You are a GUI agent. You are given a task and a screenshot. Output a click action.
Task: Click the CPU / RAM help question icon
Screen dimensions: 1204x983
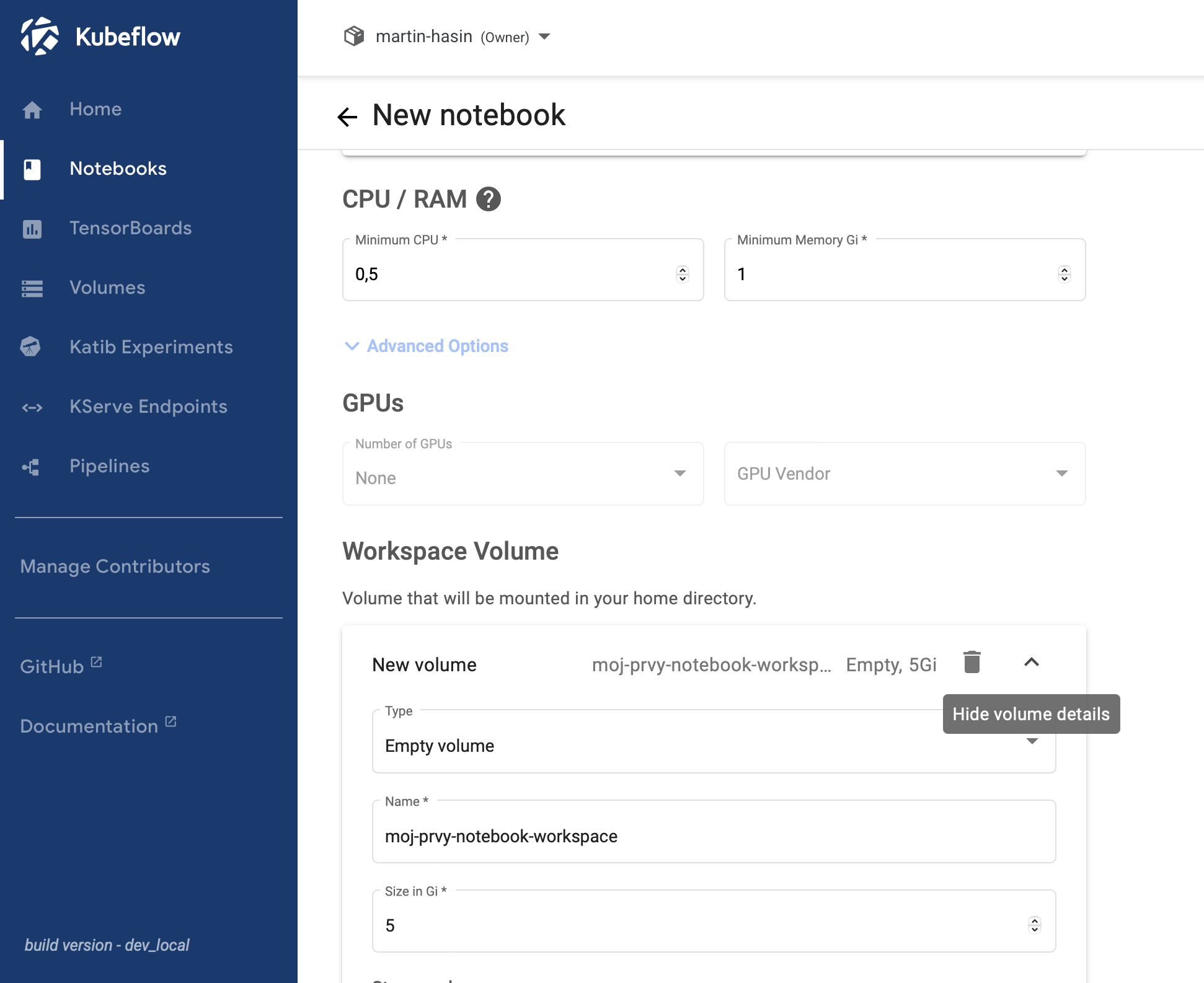click(488, 200)
